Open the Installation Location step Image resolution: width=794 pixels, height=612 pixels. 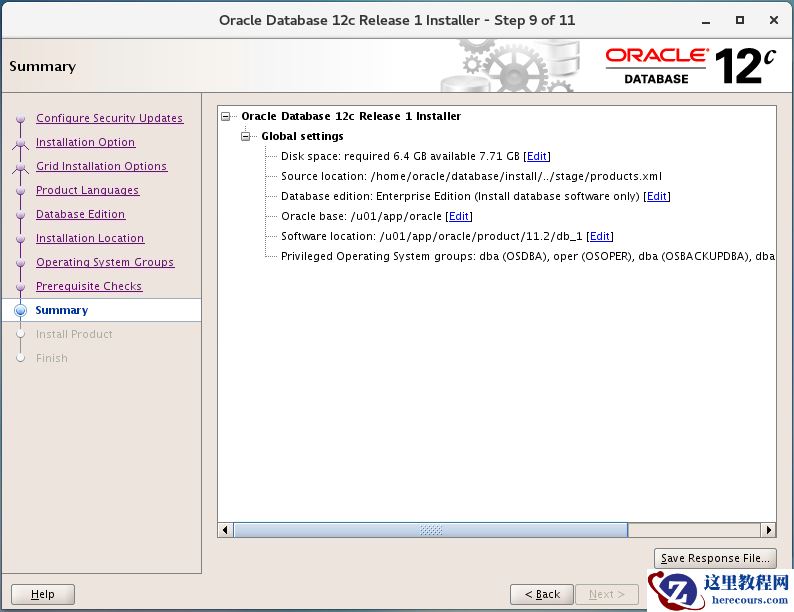(x=90, y=238)
